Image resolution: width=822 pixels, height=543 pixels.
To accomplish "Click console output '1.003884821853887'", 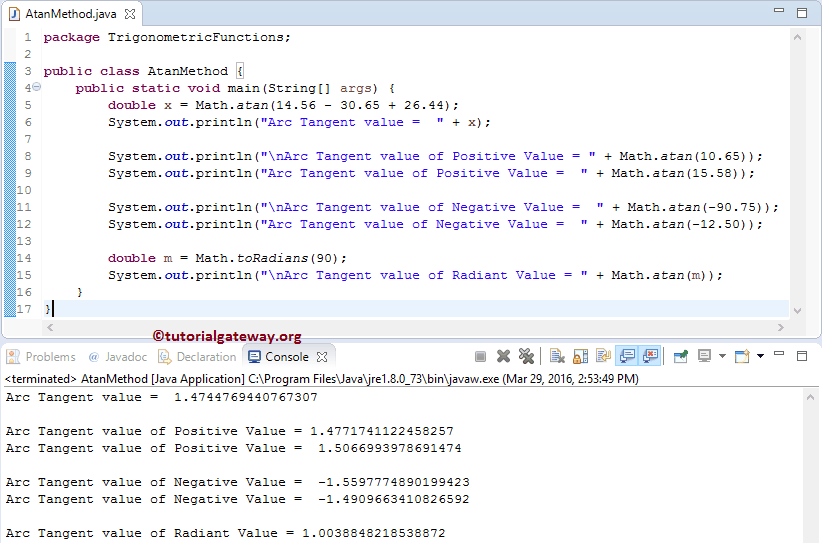I will pos(373,534).
